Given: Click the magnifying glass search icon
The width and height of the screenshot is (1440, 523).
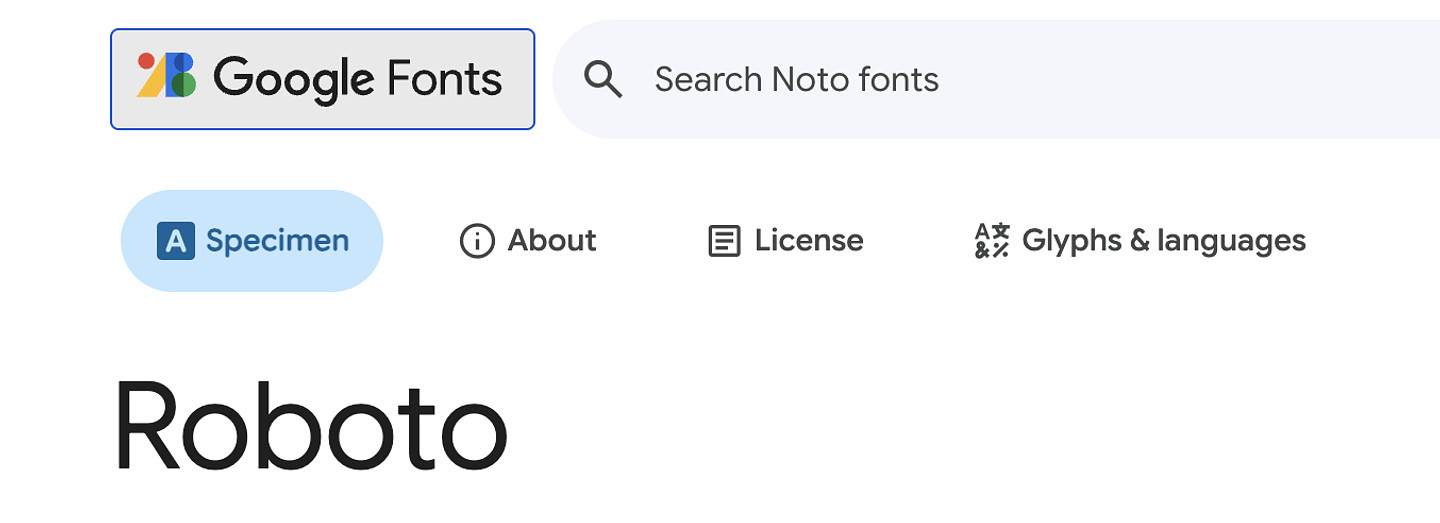Looking at the screenshot, I should pyautogui.click(x=603, y=79).
